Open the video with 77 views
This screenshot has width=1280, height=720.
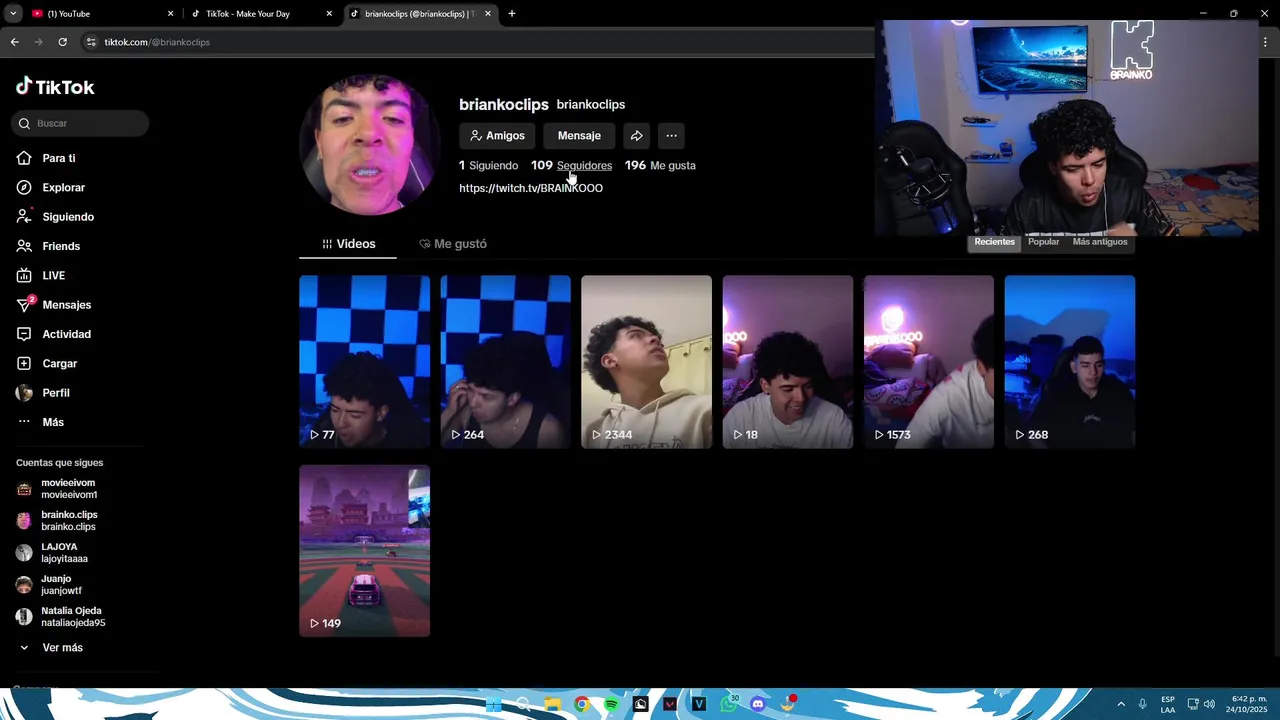(x=364, y=362)
